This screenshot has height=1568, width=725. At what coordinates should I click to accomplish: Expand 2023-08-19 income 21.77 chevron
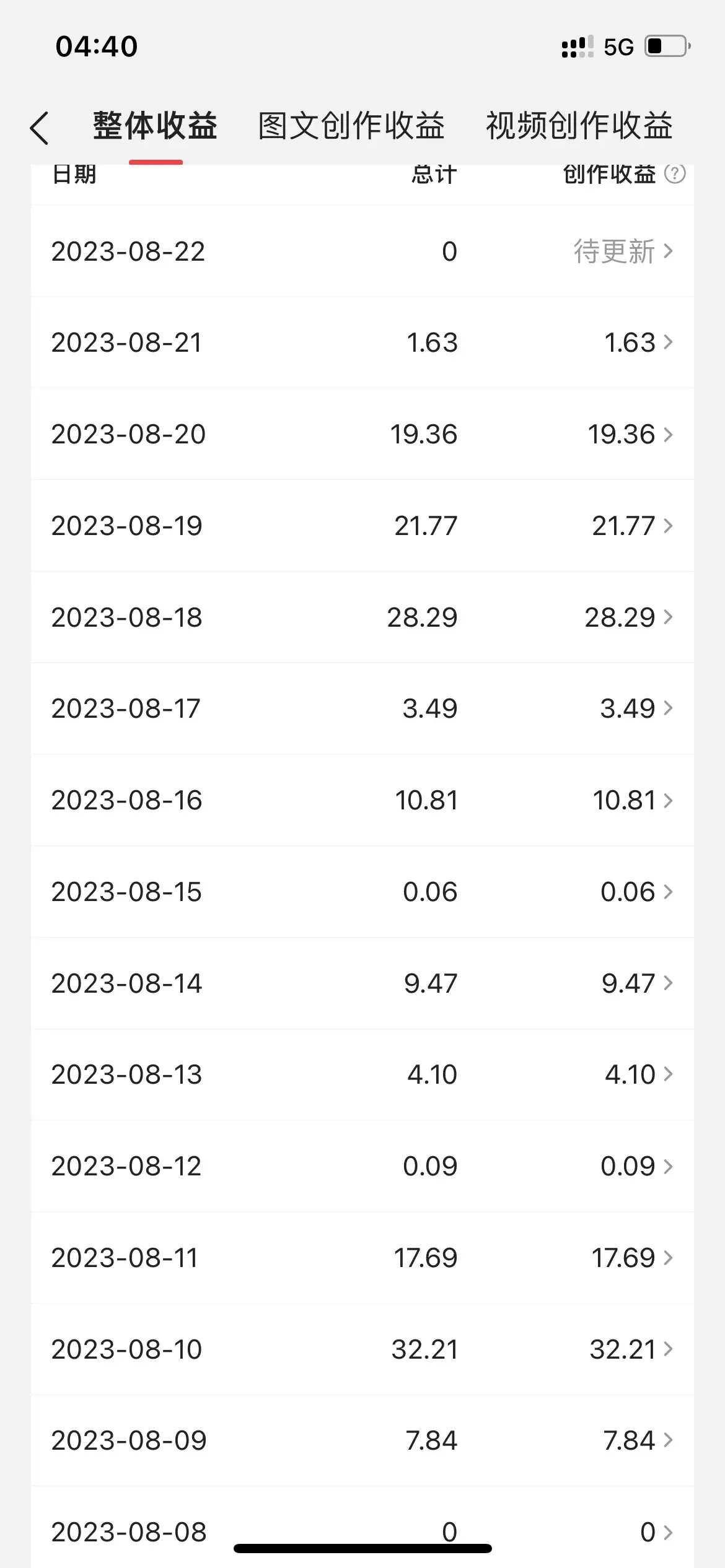[x=668, y=526]
